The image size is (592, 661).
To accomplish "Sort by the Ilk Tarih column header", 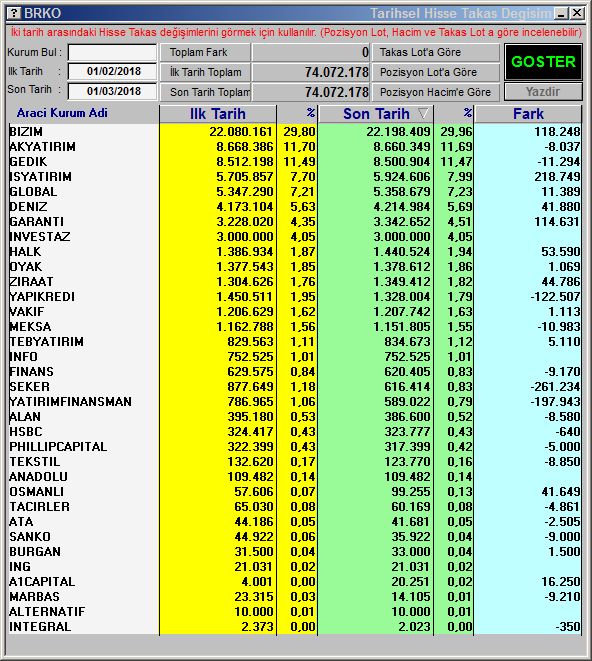I will coord(218,114).
